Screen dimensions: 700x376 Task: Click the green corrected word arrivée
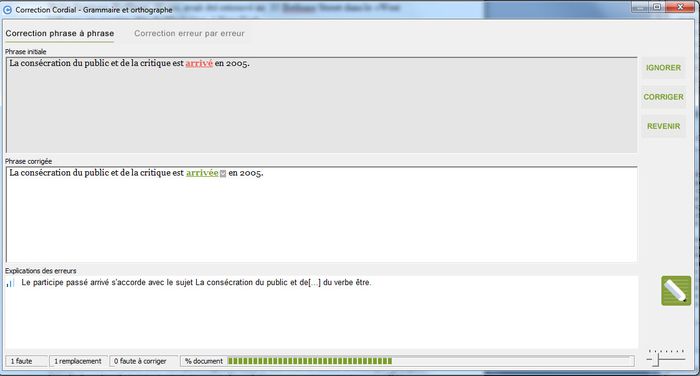pos(202,173)
